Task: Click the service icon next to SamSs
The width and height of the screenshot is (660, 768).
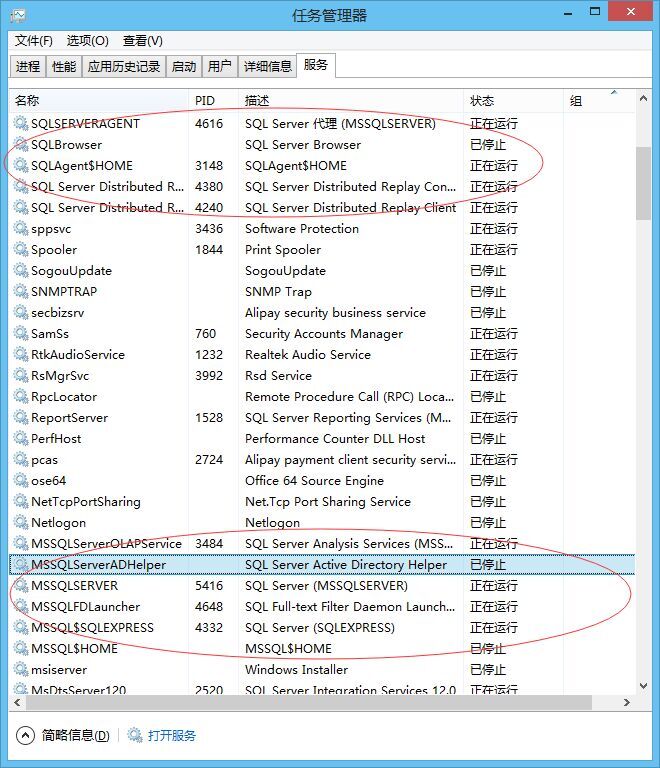Action: click(21, 334)
